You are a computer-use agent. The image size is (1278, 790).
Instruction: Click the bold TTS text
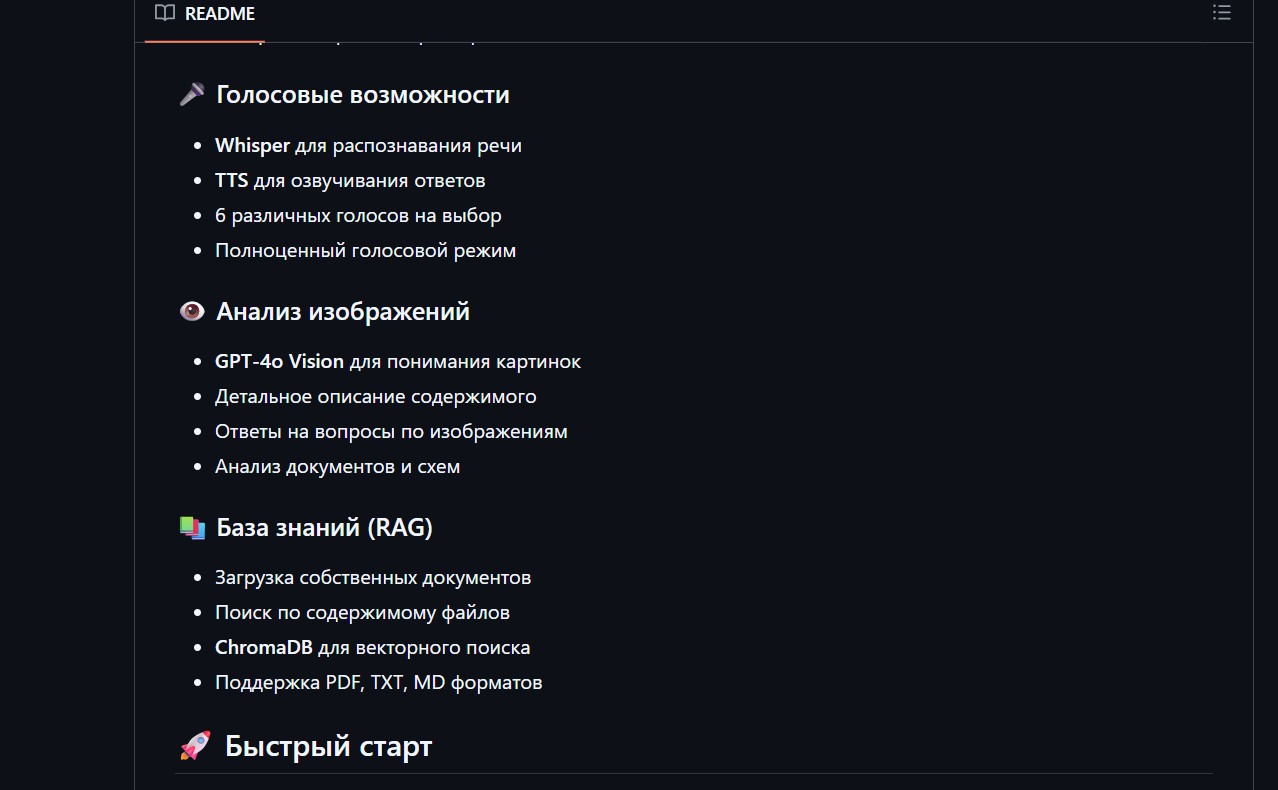point(231,181)
